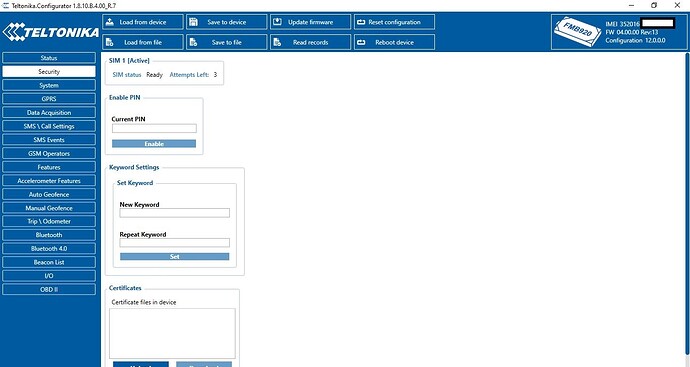Click the Update firmware icon
This screenshot has width=690, height=367.
pyautogui.click(x=277, y=22)
